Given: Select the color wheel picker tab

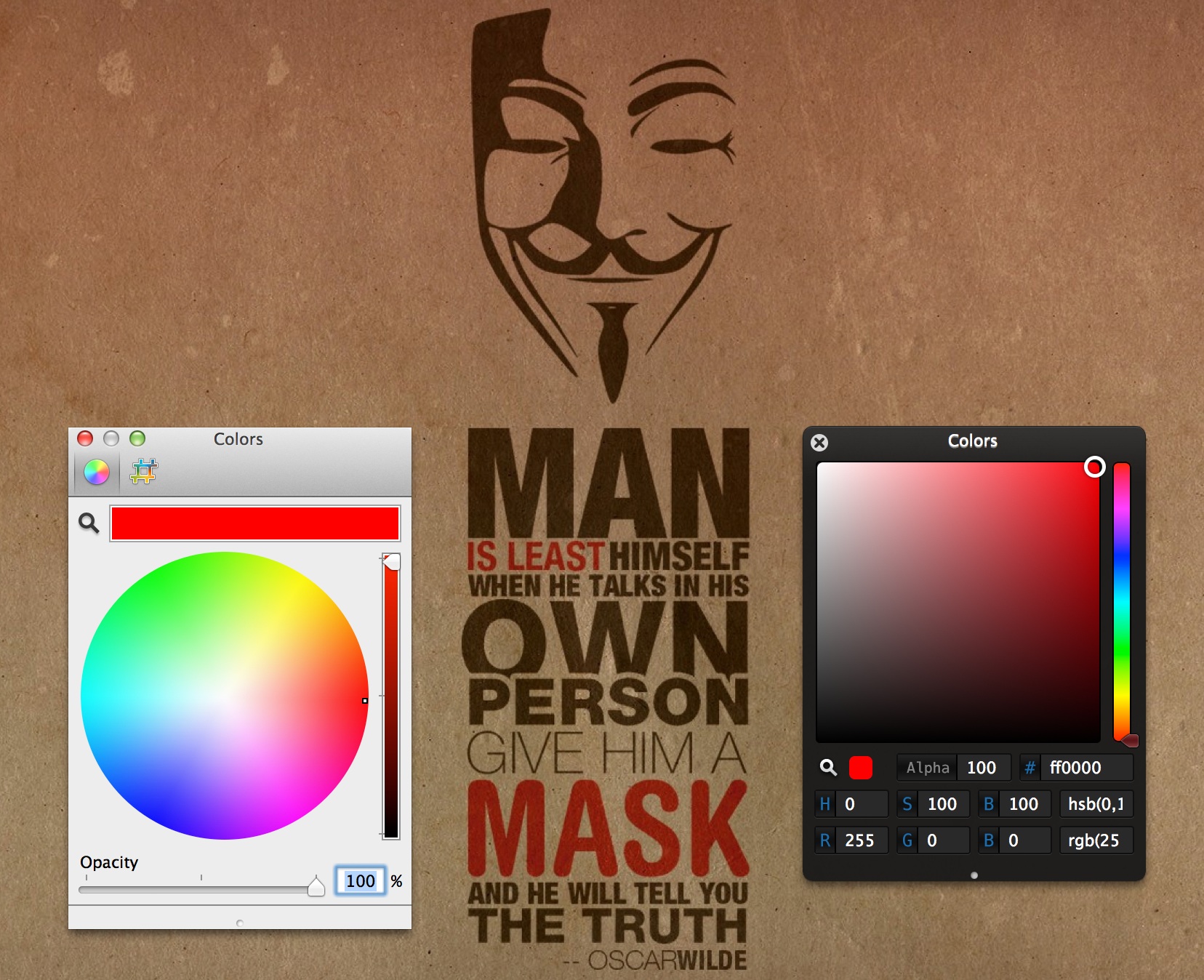Looking at the screenshot, I should coord(97,472).
